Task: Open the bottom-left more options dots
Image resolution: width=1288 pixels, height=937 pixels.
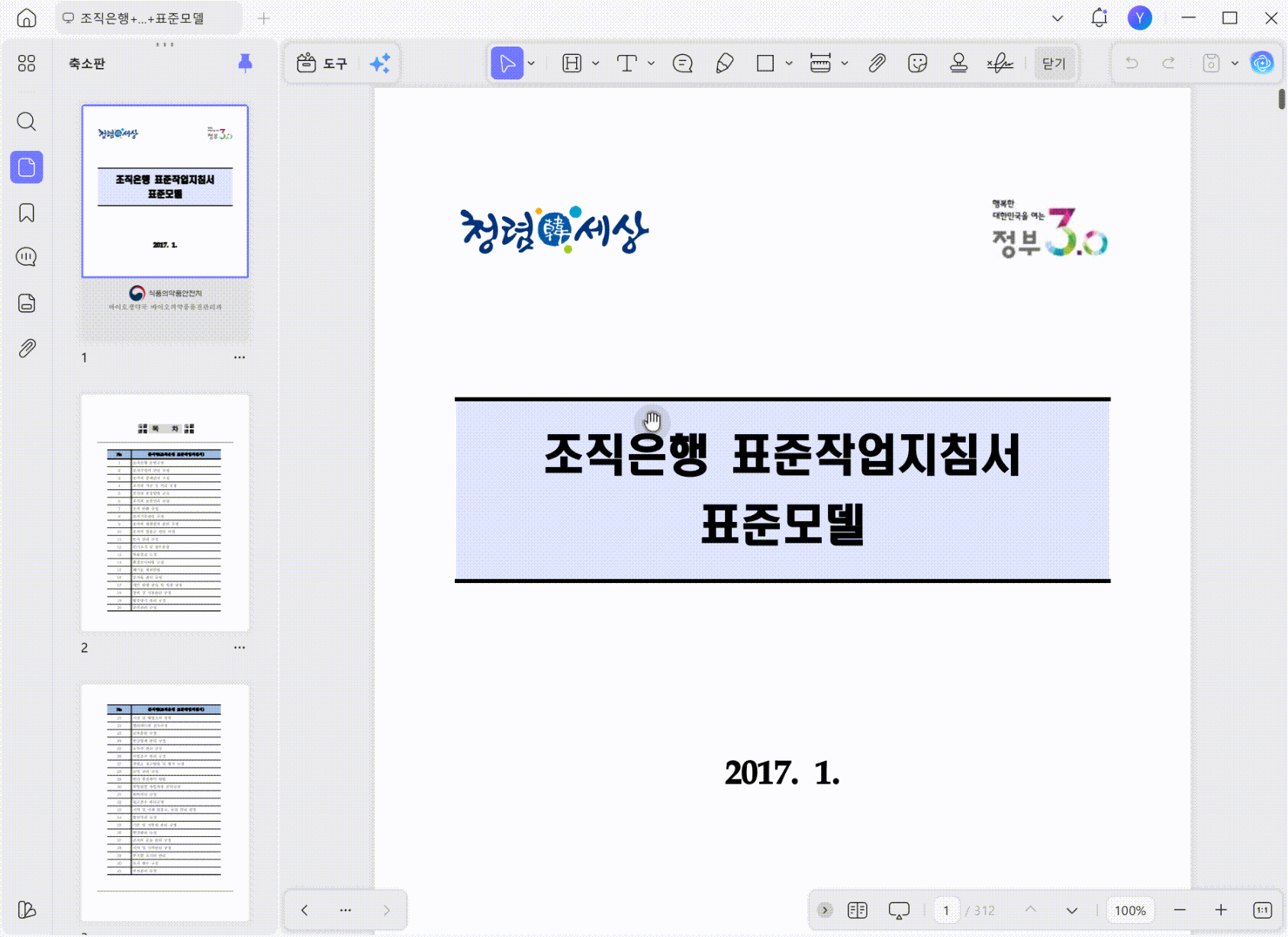Action: click(x=346, y=910)
